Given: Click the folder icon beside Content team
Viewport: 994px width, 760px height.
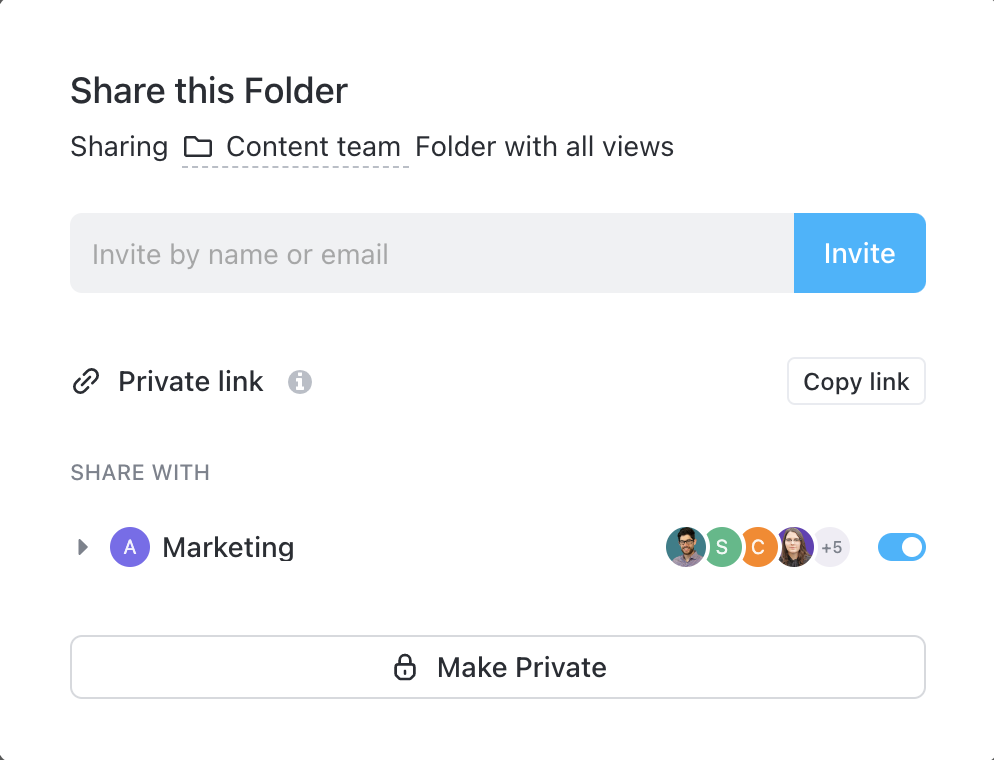Looking at the screenshot, I should (x=198, y=147).
